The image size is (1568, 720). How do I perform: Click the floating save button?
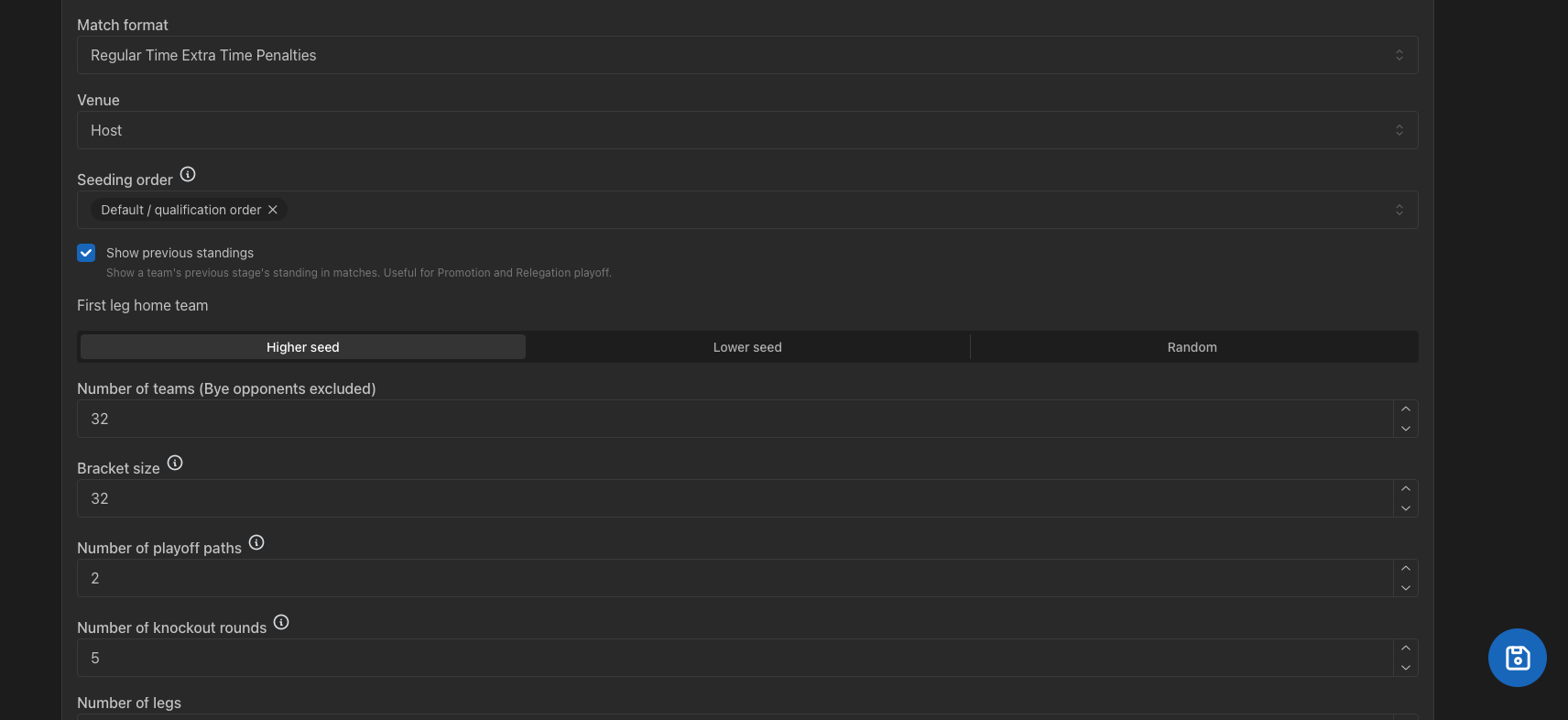click(x=1517, y=658)
